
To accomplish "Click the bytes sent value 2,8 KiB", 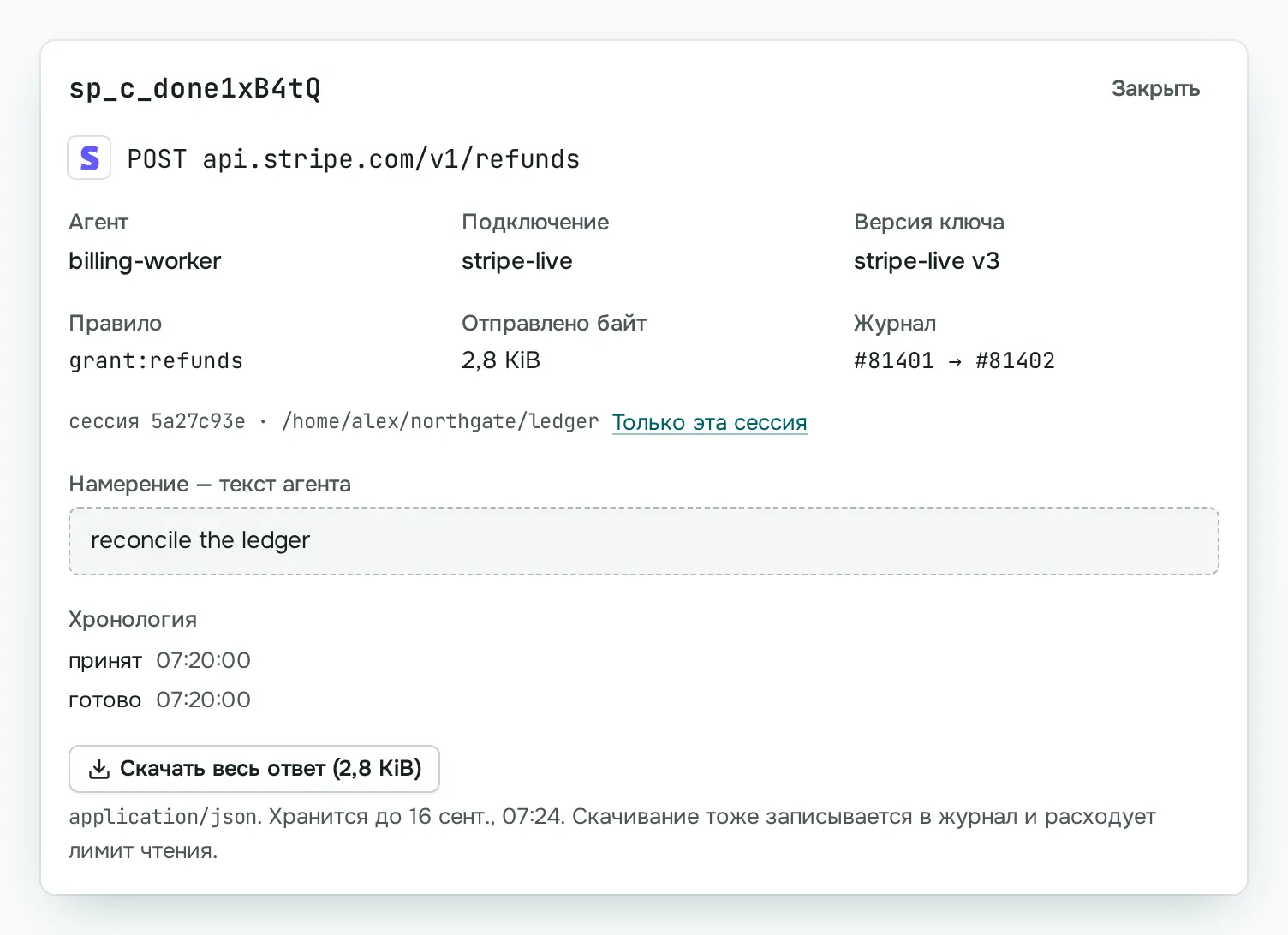I will [501, 360].
